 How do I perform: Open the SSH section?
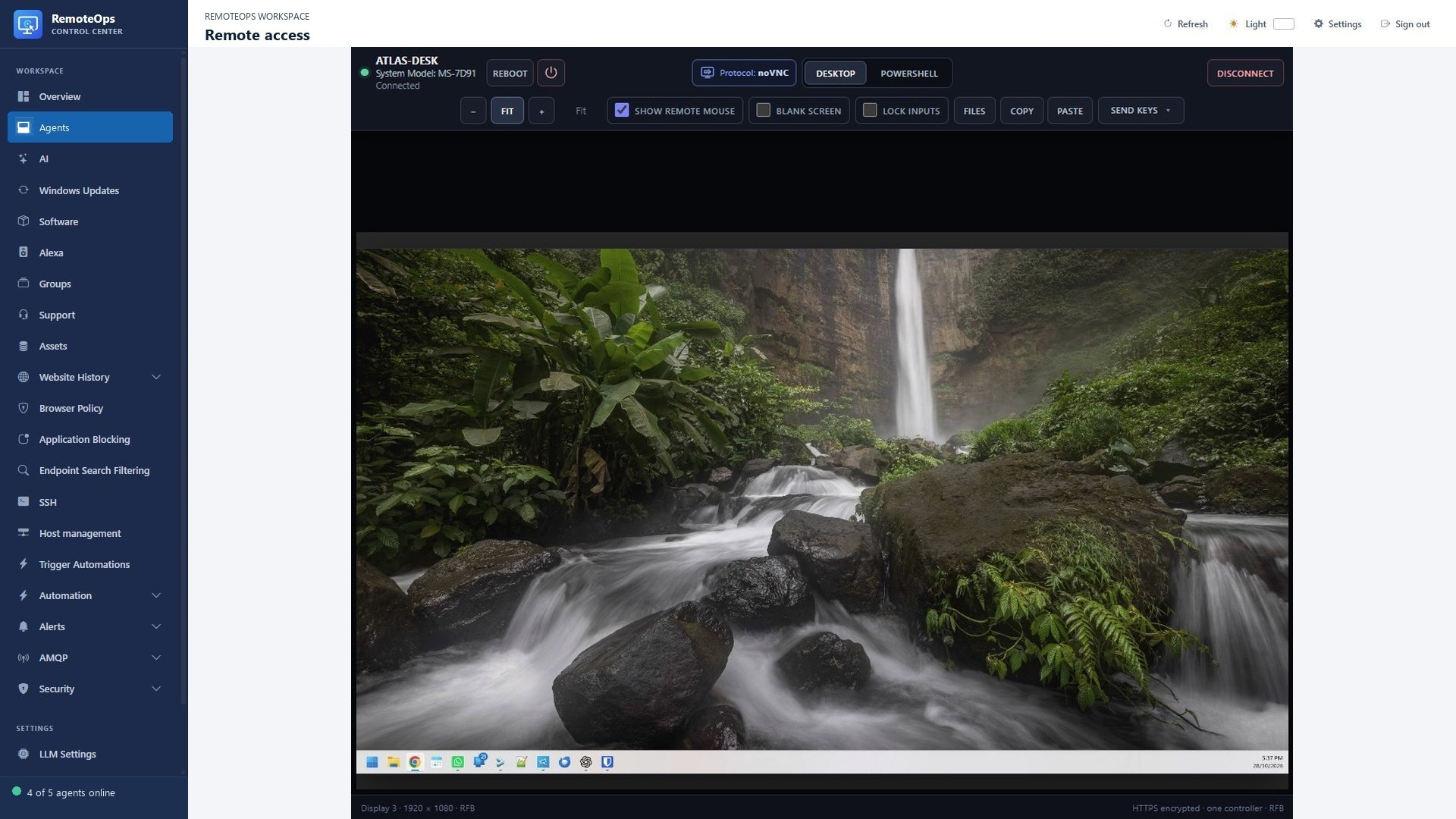90,502
